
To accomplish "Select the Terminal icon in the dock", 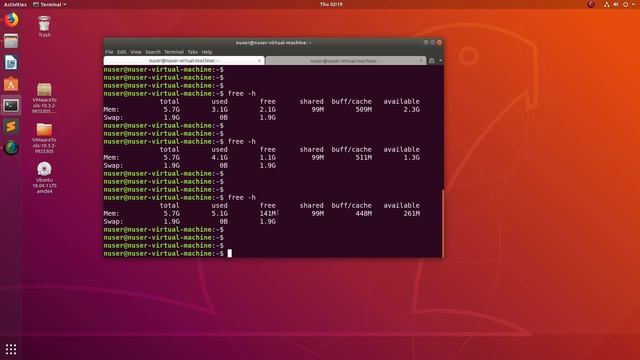I will pyautogui.click(x=11, y=106).
